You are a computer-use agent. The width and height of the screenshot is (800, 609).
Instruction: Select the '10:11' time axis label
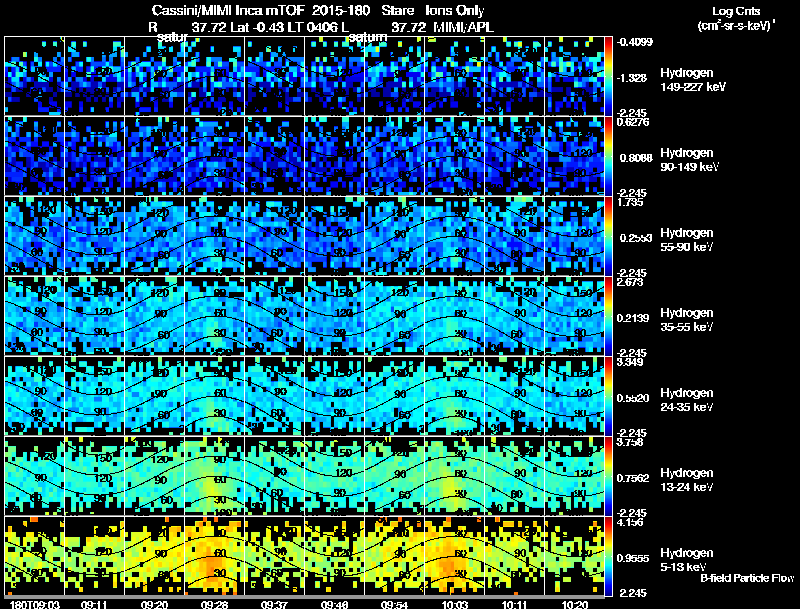[515, 605]
